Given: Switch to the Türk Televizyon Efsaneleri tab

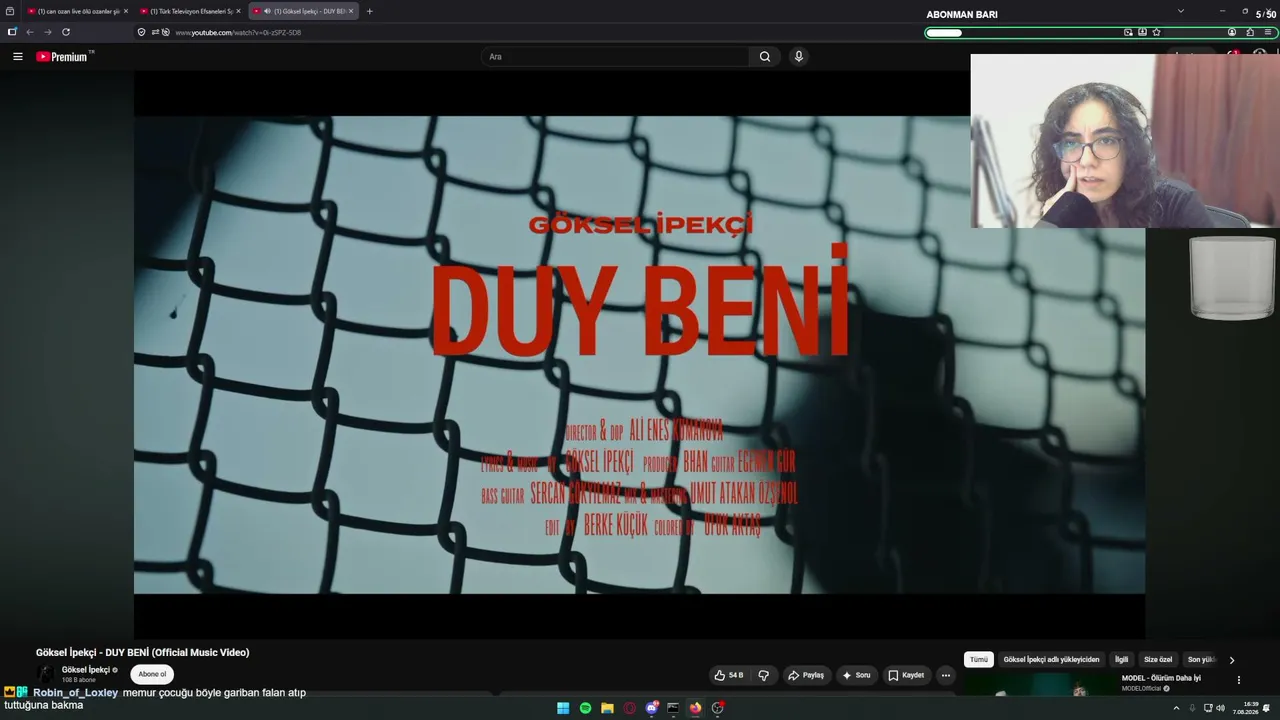Looking at the screenshot, I should [190, 11].
